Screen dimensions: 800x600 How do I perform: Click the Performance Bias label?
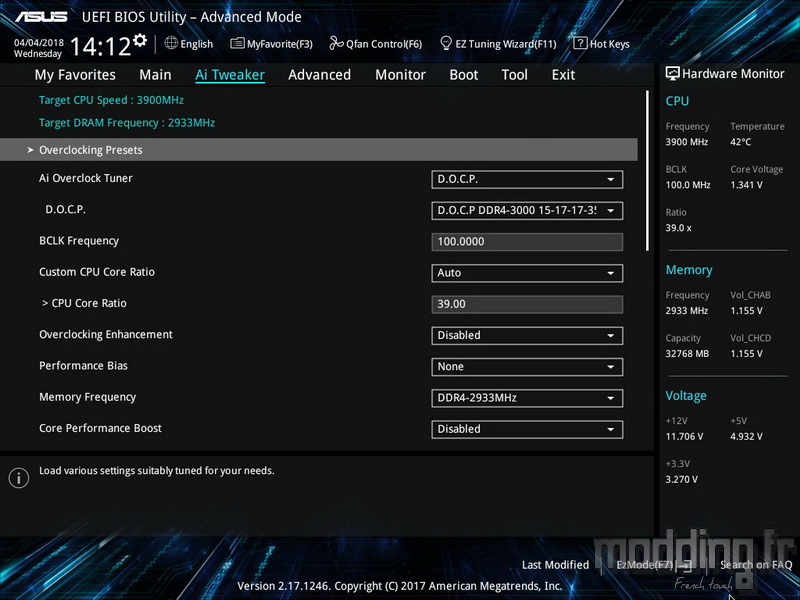(x=84, y=365)
